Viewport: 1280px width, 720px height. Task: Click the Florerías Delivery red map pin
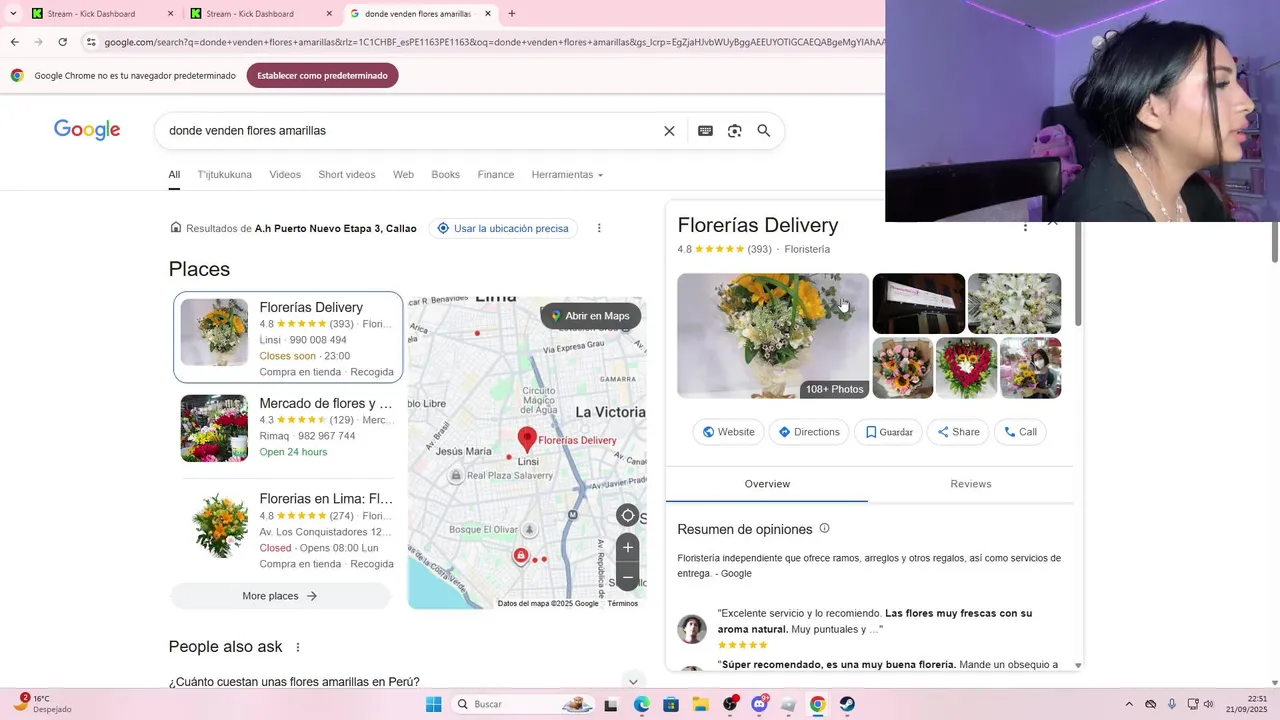pos(526,439)
